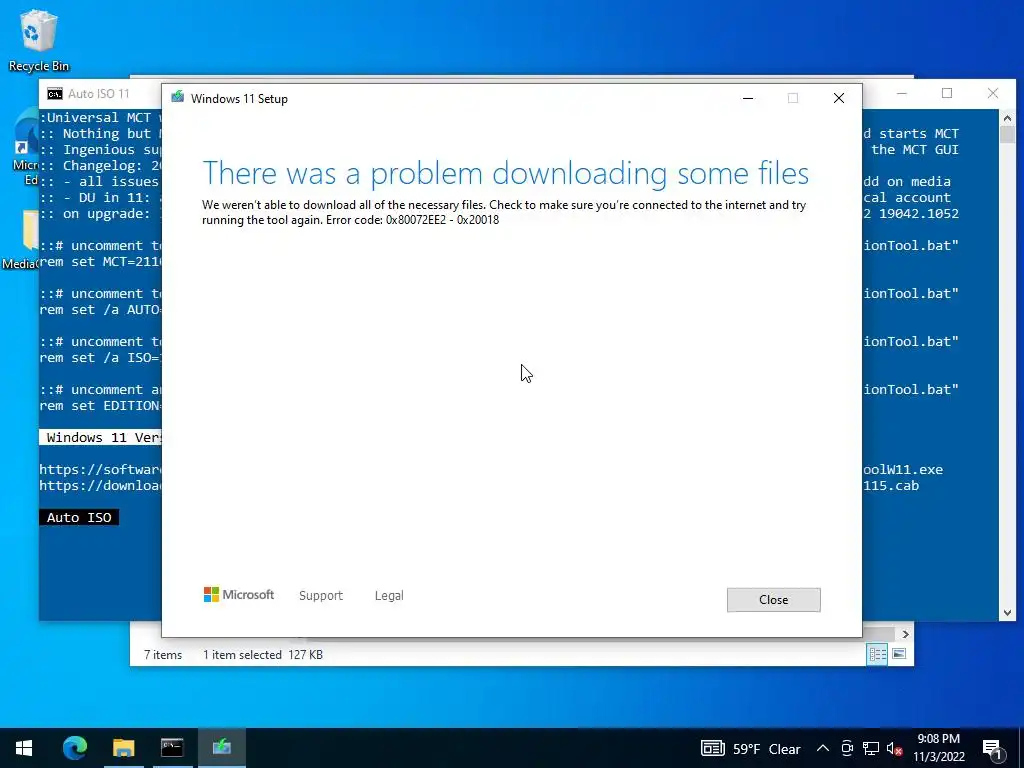Viewport: 1024px width, 768px height.
Task: Click the Close button in Windows 11 Setup
Action: point(773,600)
